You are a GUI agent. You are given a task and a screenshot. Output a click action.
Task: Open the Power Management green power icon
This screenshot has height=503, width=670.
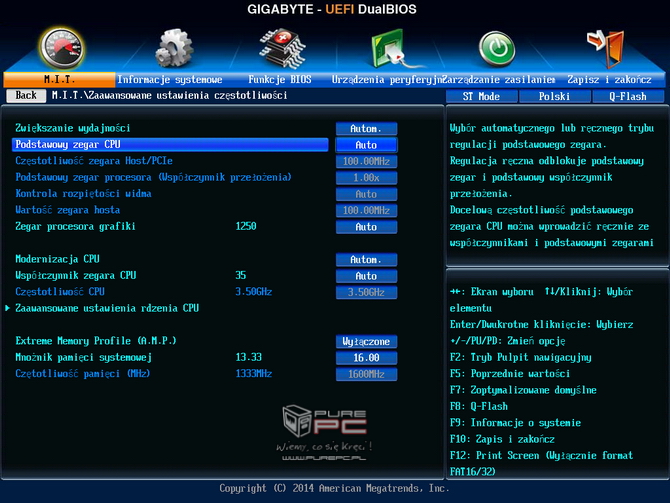[497, 49]
